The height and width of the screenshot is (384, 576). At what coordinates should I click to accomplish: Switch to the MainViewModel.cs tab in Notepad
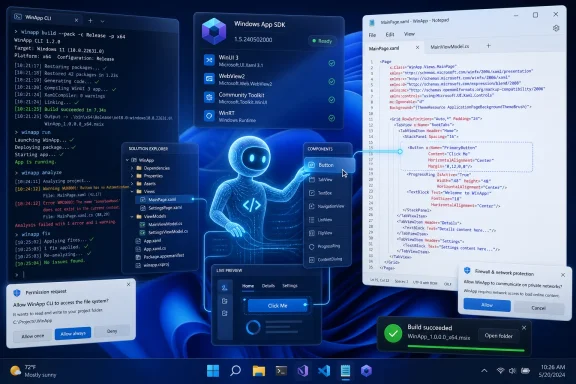tap(450, 47)
